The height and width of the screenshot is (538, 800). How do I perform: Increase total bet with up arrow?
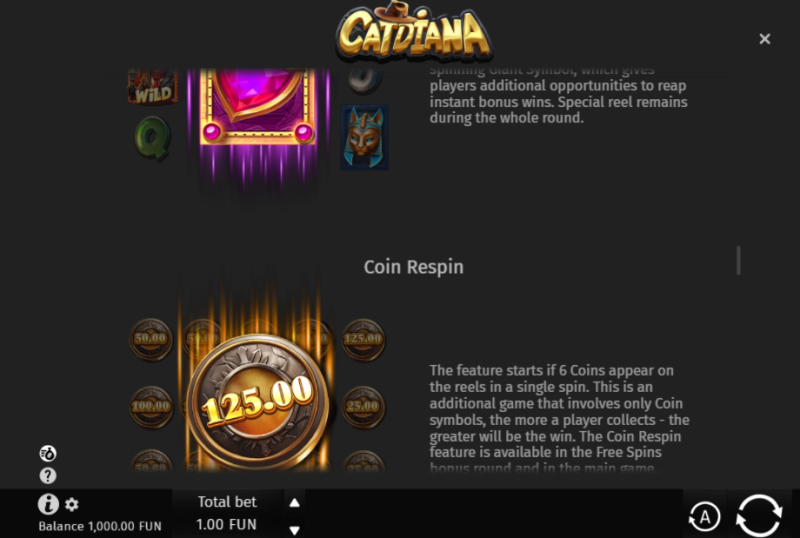[x=294, y=503]
